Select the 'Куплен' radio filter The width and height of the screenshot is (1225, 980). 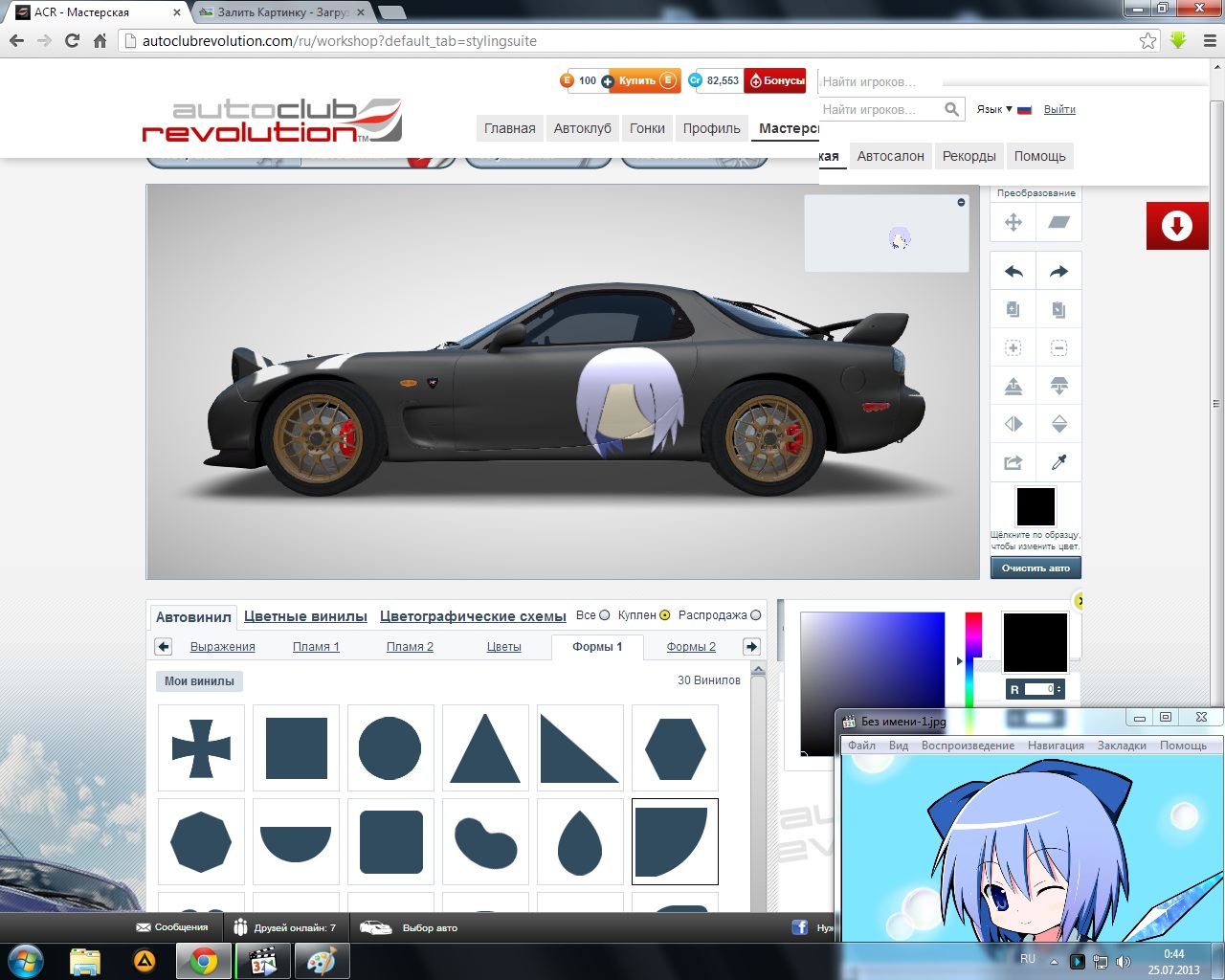[665, 615]
